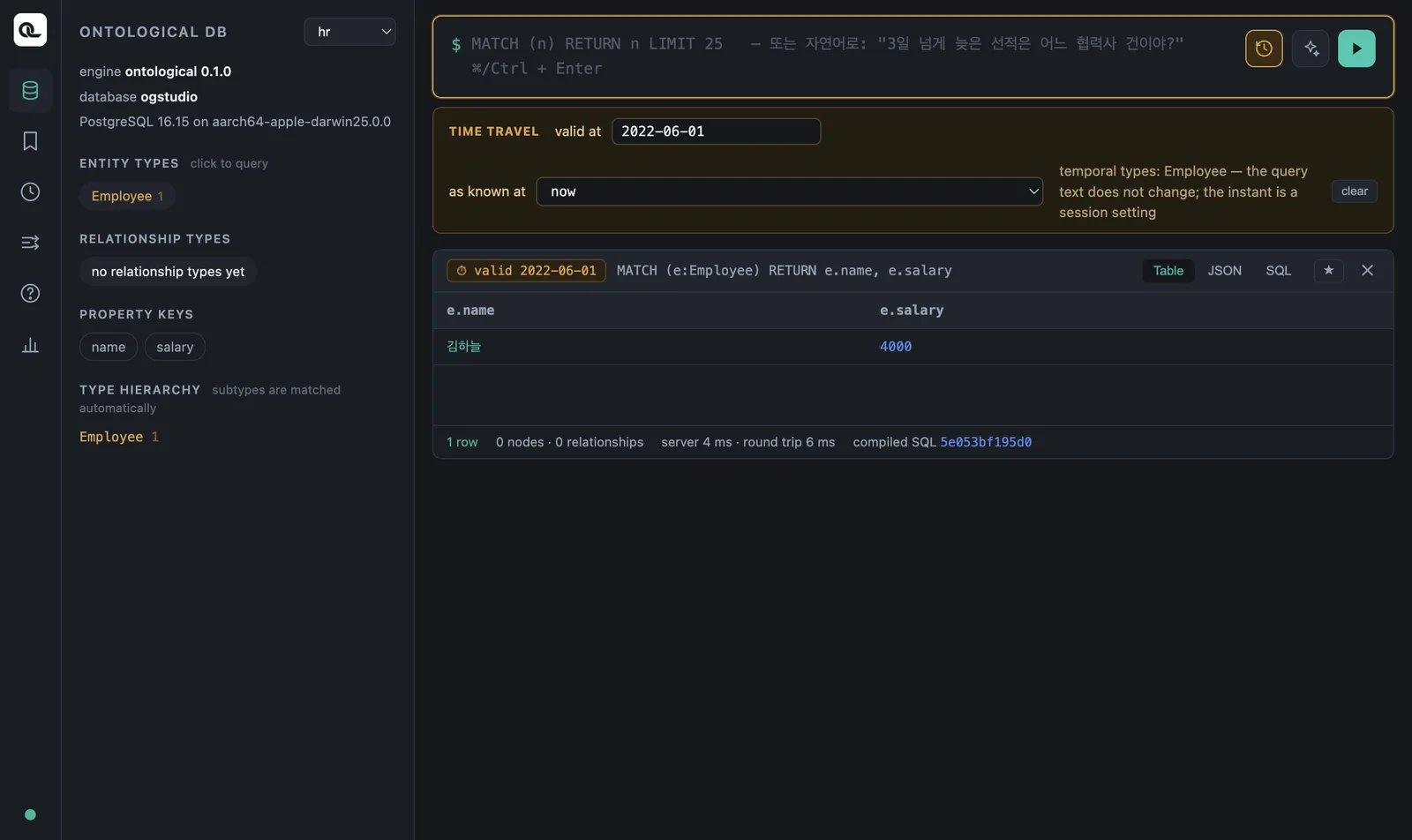The image size is (1412, 840).
Task: Select Employee in type hierarchy
Action: [111, 437]
